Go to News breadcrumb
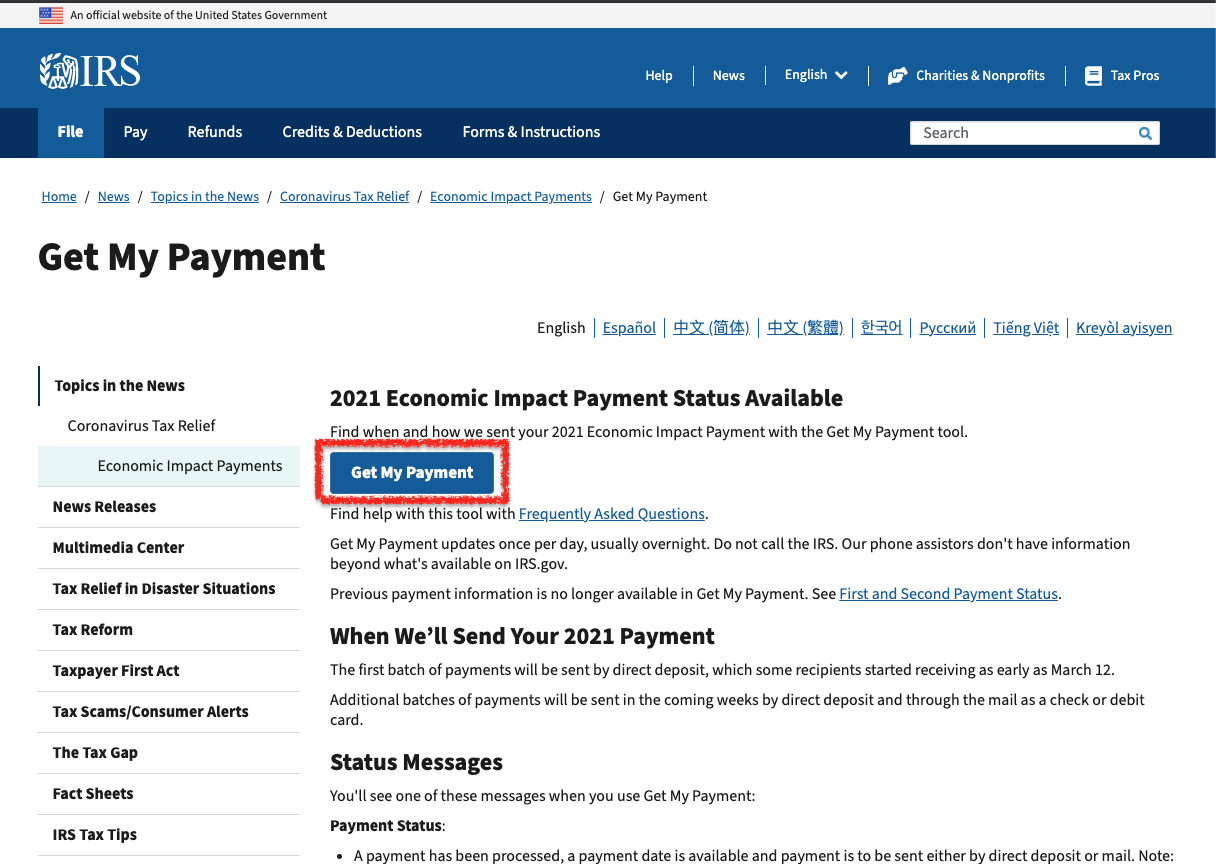The height and width of the screenshot is (864, 1216). coord(114,197)
